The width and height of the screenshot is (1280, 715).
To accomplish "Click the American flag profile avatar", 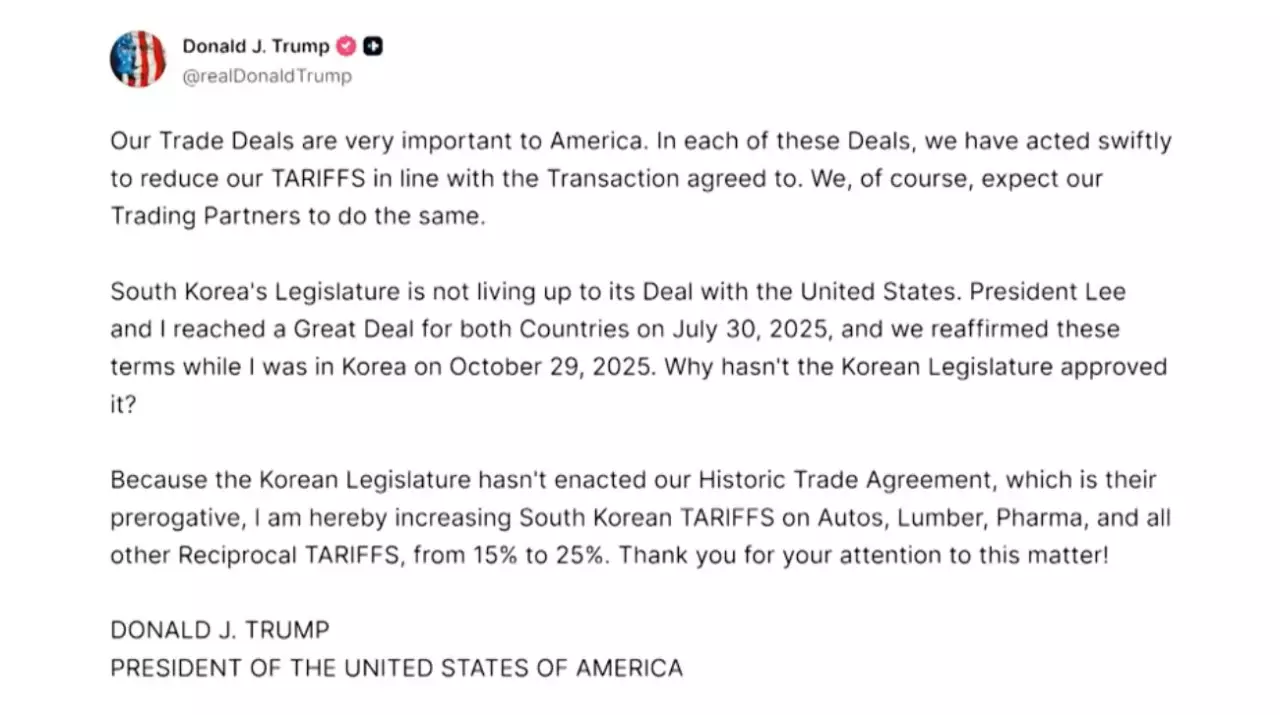I will pos(138,59).
